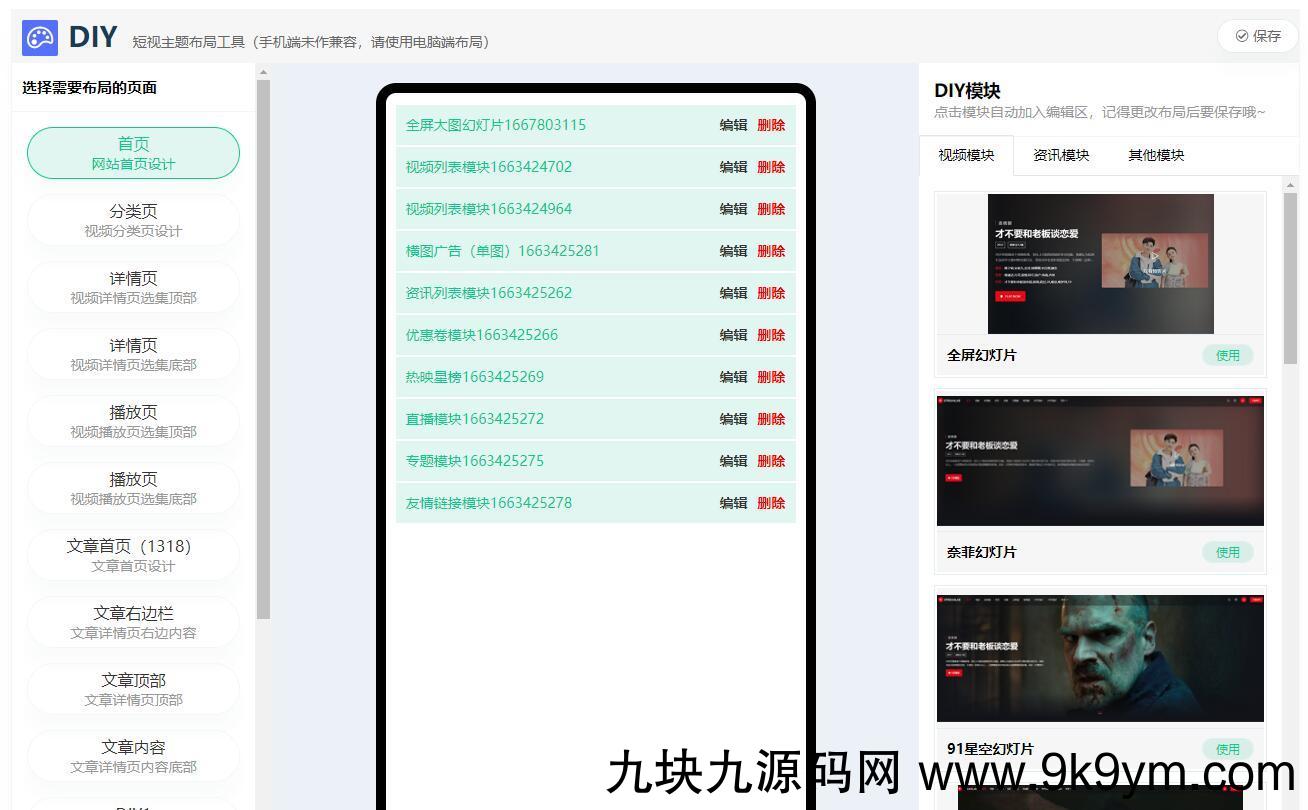This screenshot has width=1308, height=810.
Task: Click the 全屏幻灯片 module name
Action: 981,355
